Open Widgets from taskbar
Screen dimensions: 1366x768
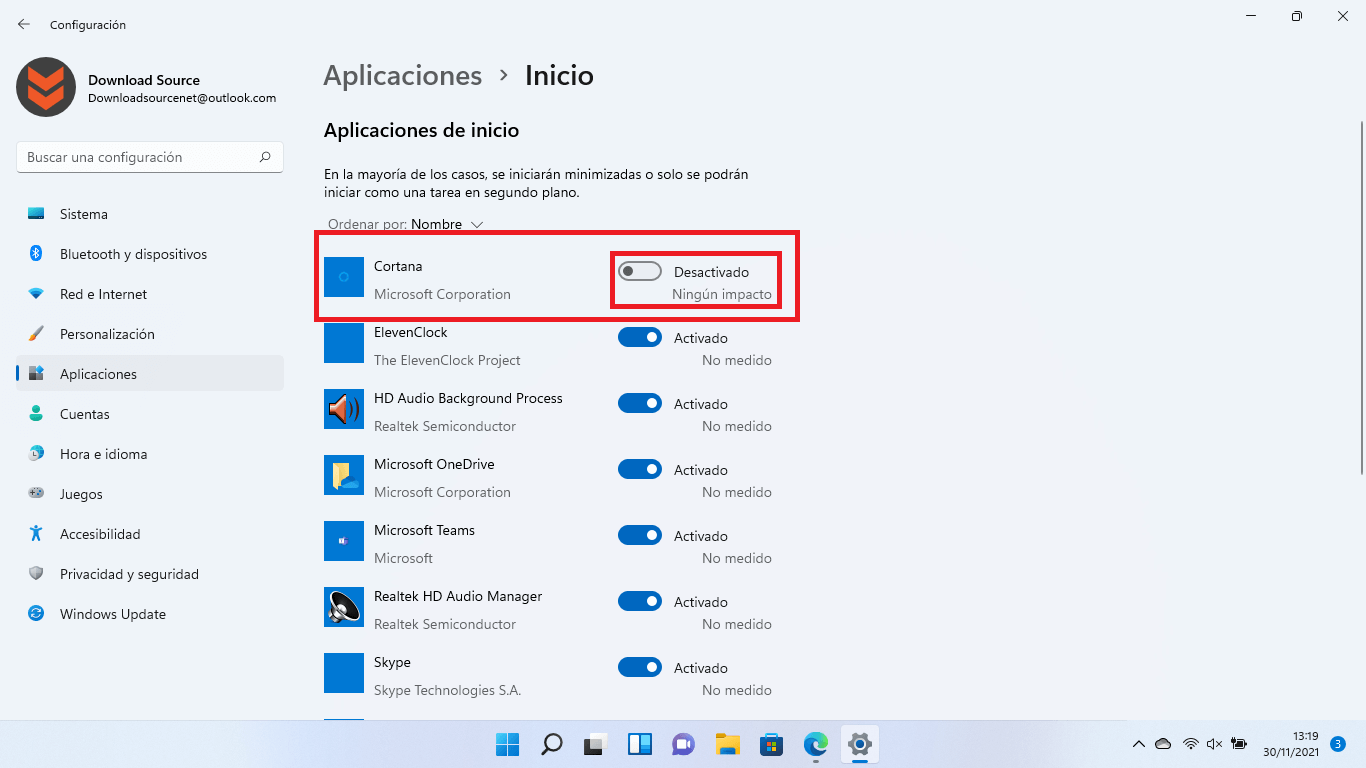point(640,744)
